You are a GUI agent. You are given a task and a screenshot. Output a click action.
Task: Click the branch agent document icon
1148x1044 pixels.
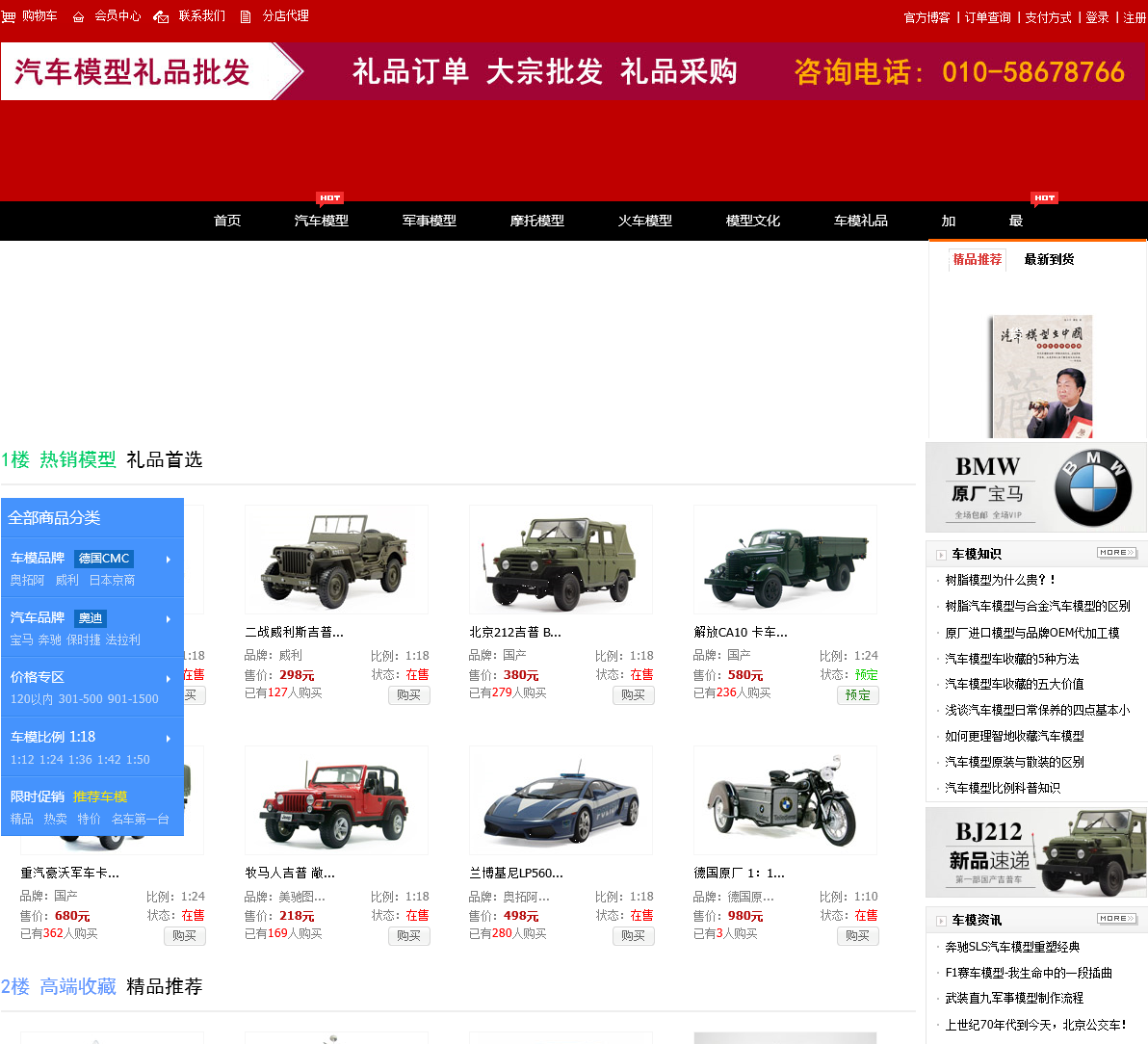[x=246, y=16]
